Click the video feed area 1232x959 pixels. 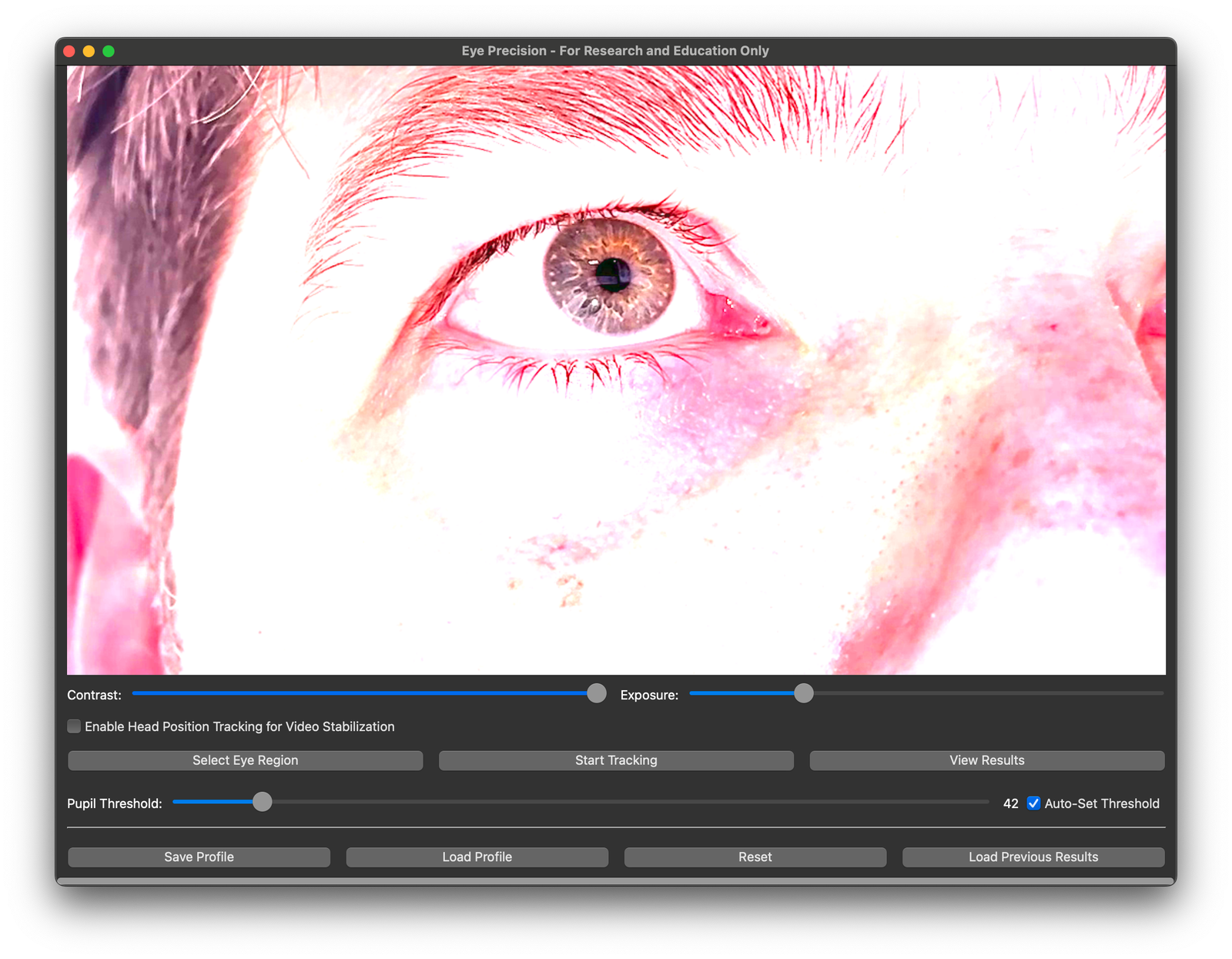click(616, 370)
